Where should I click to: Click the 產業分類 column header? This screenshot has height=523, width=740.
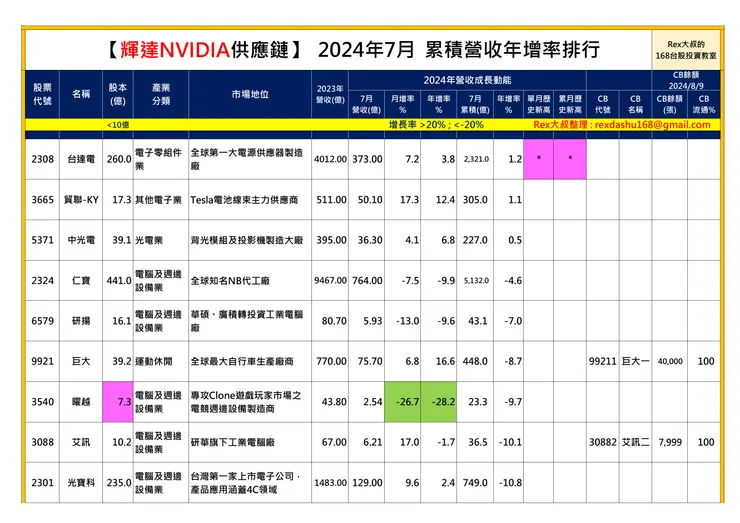(160, 94)
